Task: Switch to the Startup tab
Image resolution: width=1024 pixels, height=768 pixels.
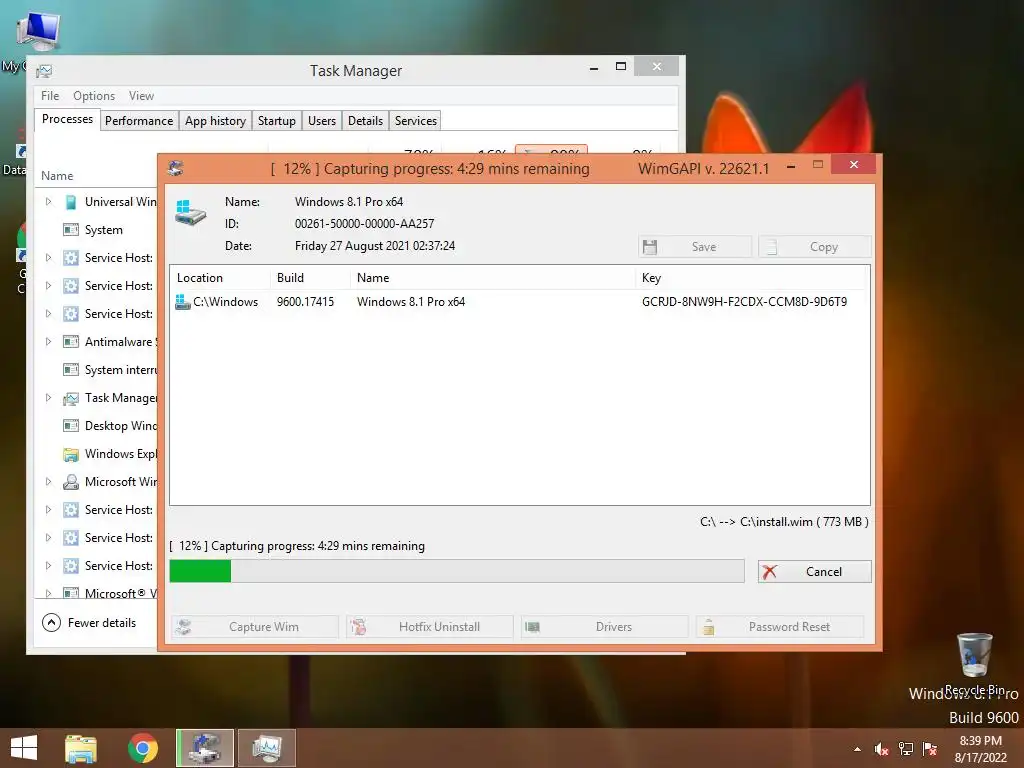Action: click(x=276, y=121)
